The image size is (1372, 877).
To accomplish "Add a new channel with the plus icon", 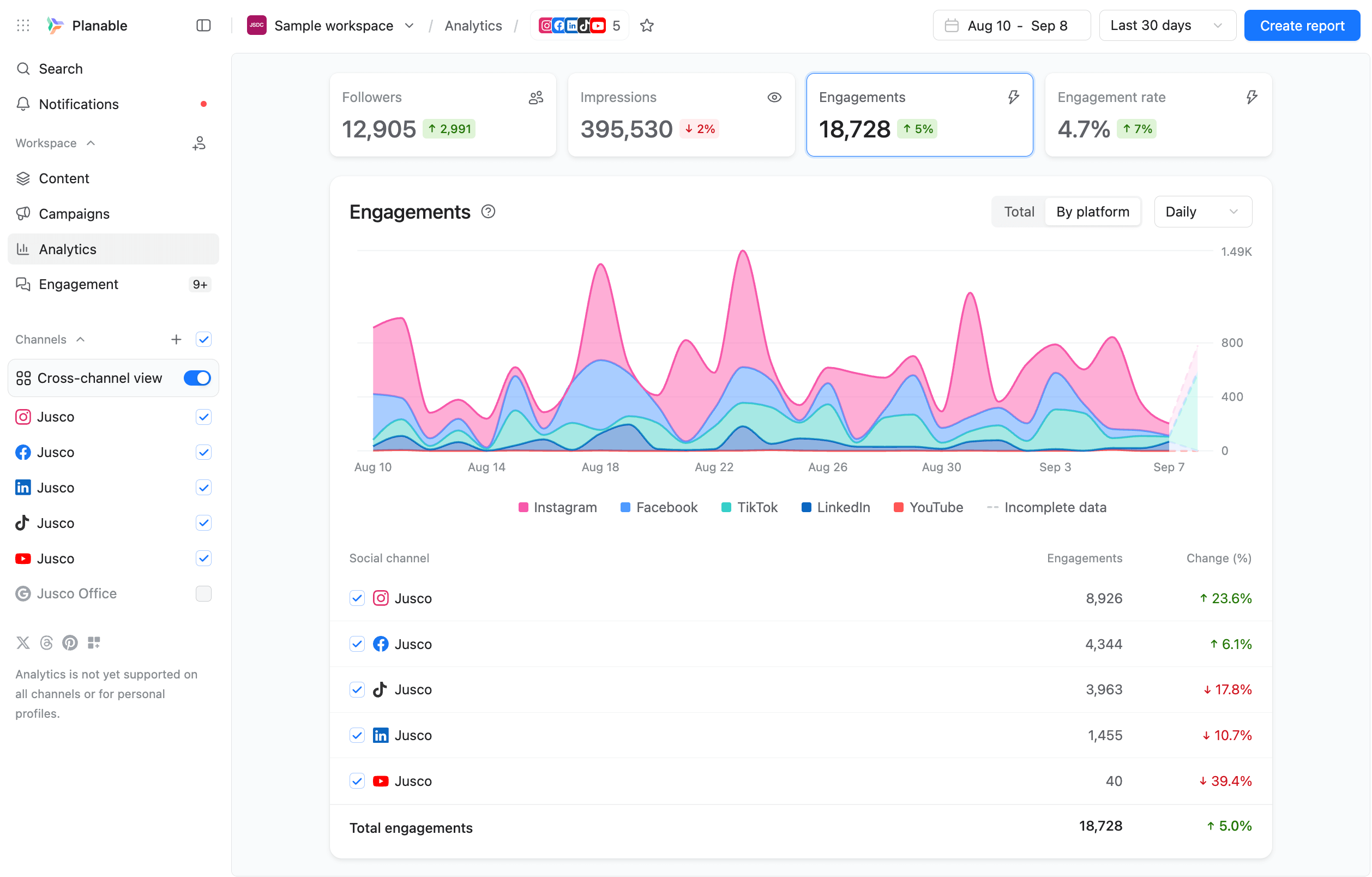I will coord(176,339).
